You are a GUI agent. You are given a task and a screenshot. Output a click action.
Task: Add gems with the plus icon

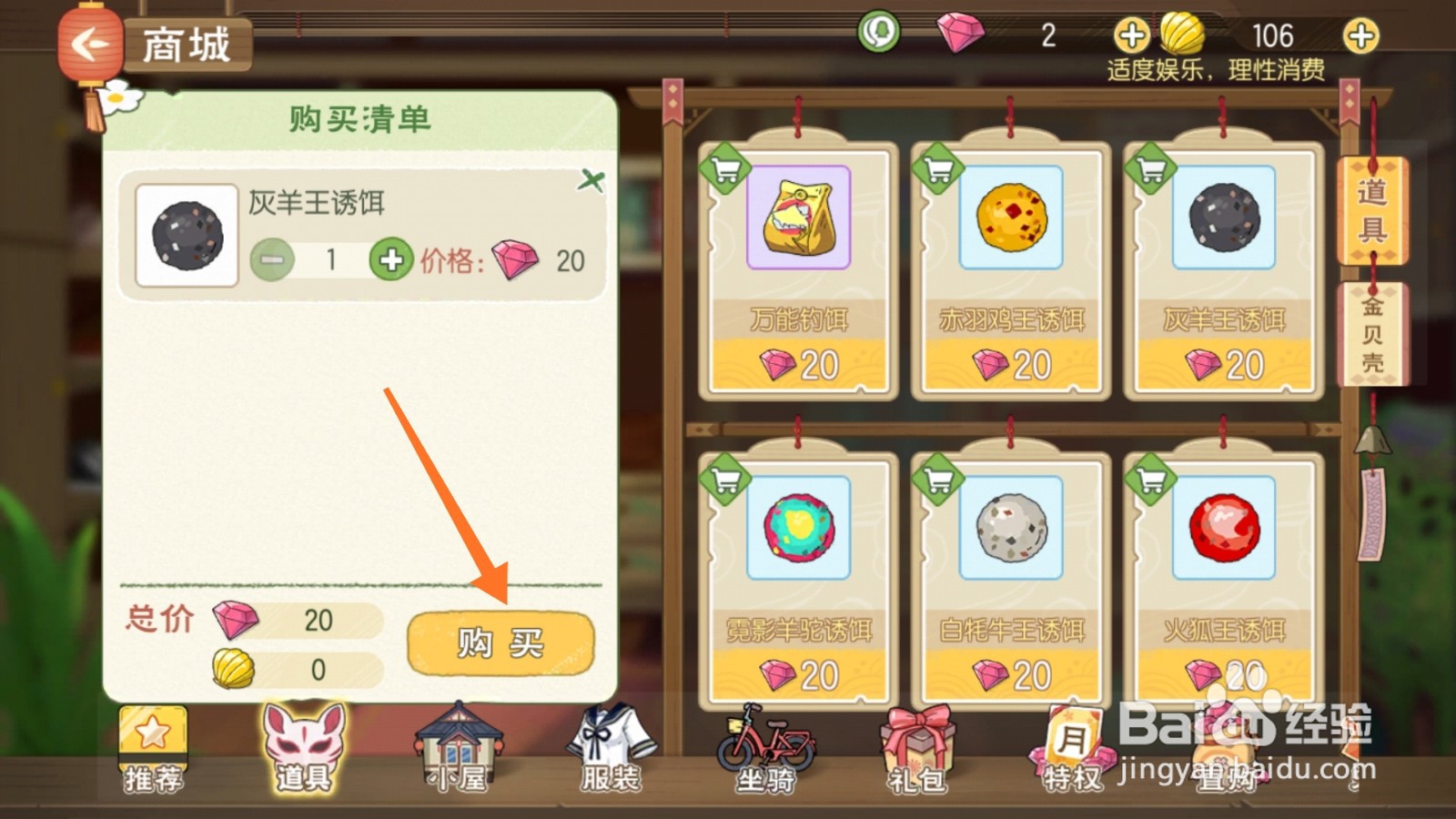[1131, 36]
